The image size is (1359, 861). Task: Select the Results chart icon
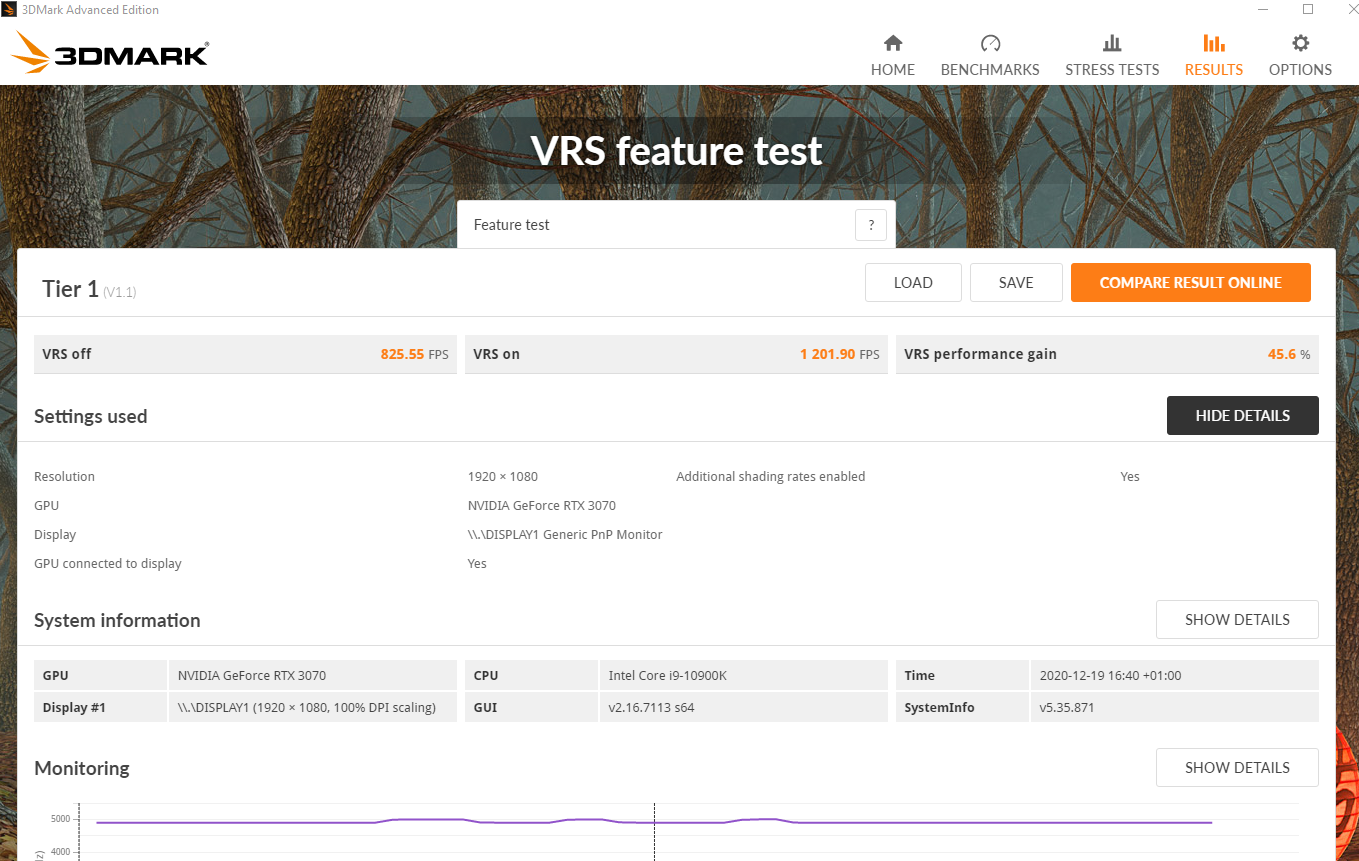click(1214, 43)
